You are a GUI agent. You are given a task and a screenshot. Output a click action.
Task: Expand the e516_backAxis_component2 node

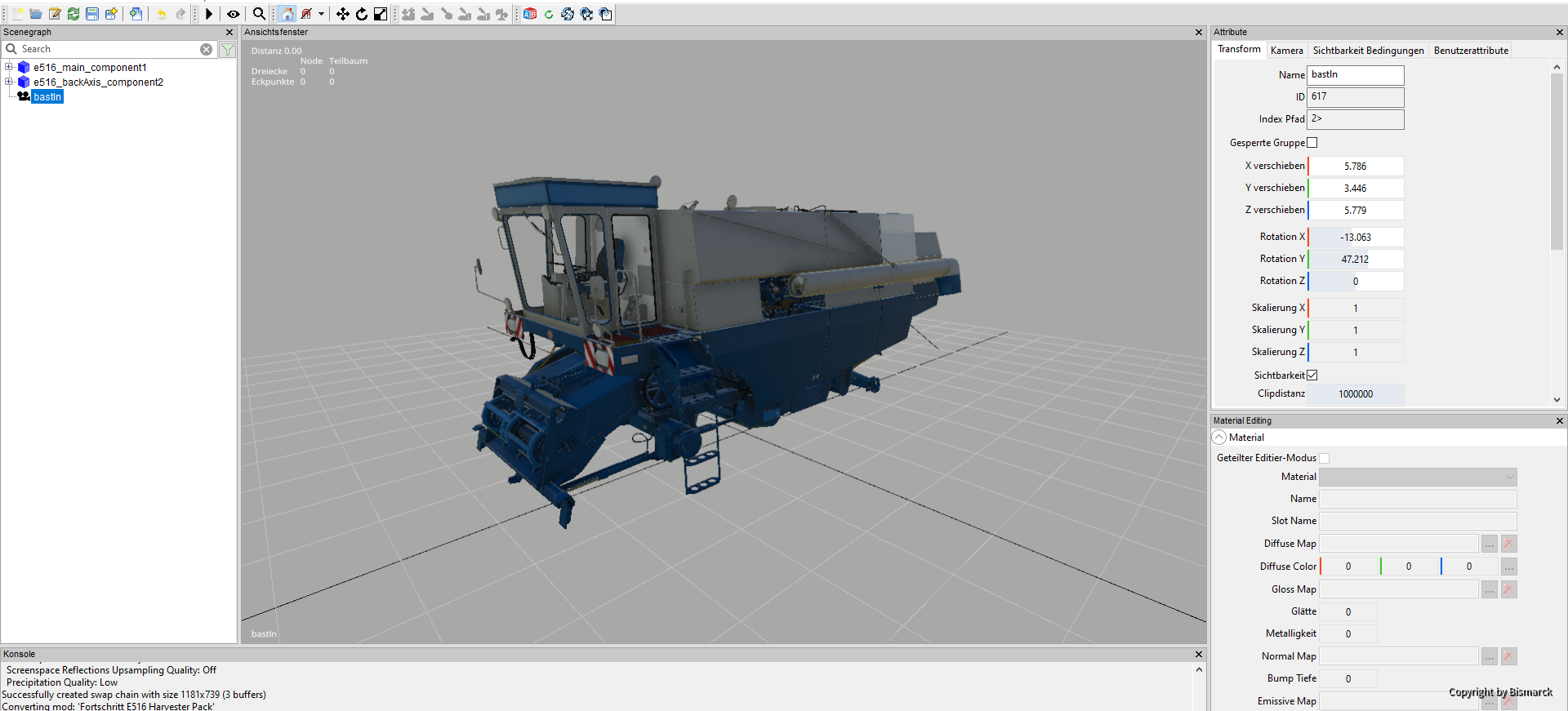(9, 82)
